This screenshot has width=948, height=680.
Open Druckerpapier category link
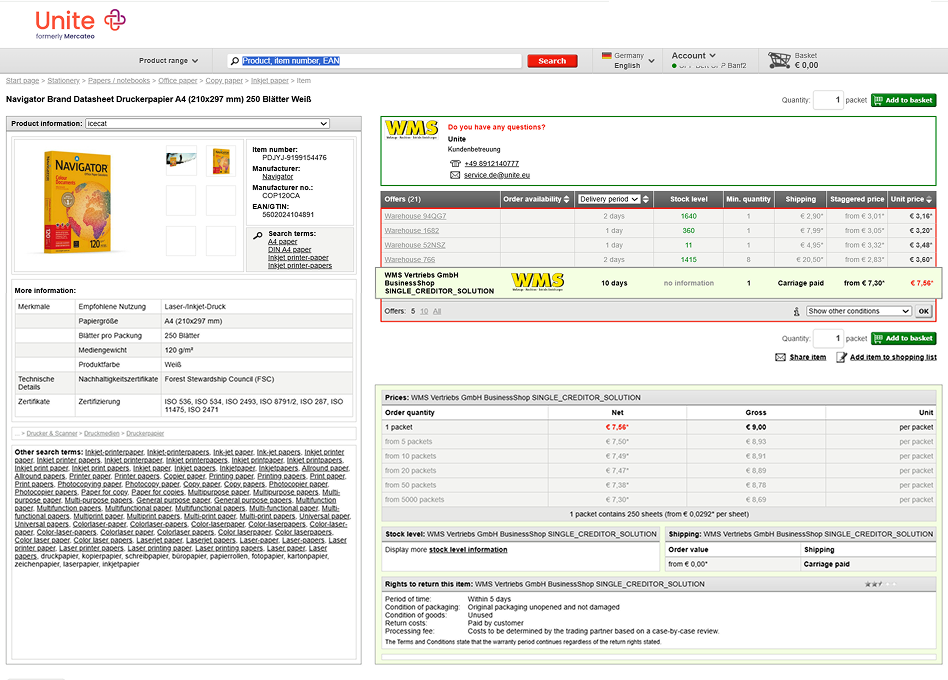pos(145,433)
